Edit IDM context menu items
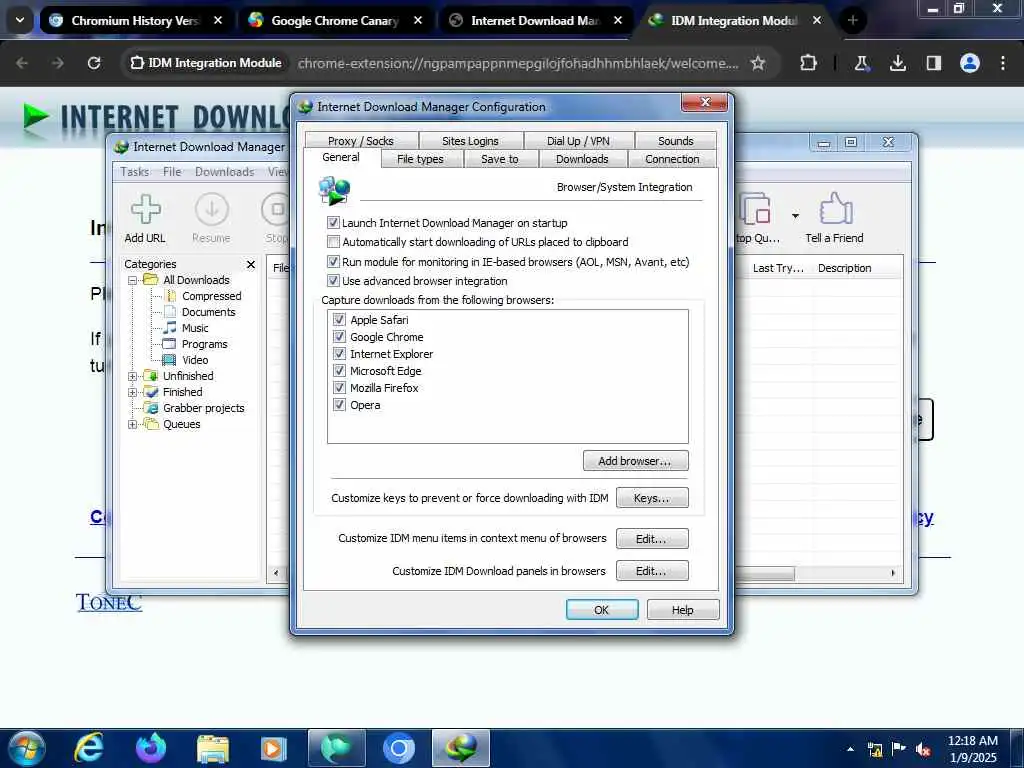This screenshot has width=1024, height=768. click(652, 539)
